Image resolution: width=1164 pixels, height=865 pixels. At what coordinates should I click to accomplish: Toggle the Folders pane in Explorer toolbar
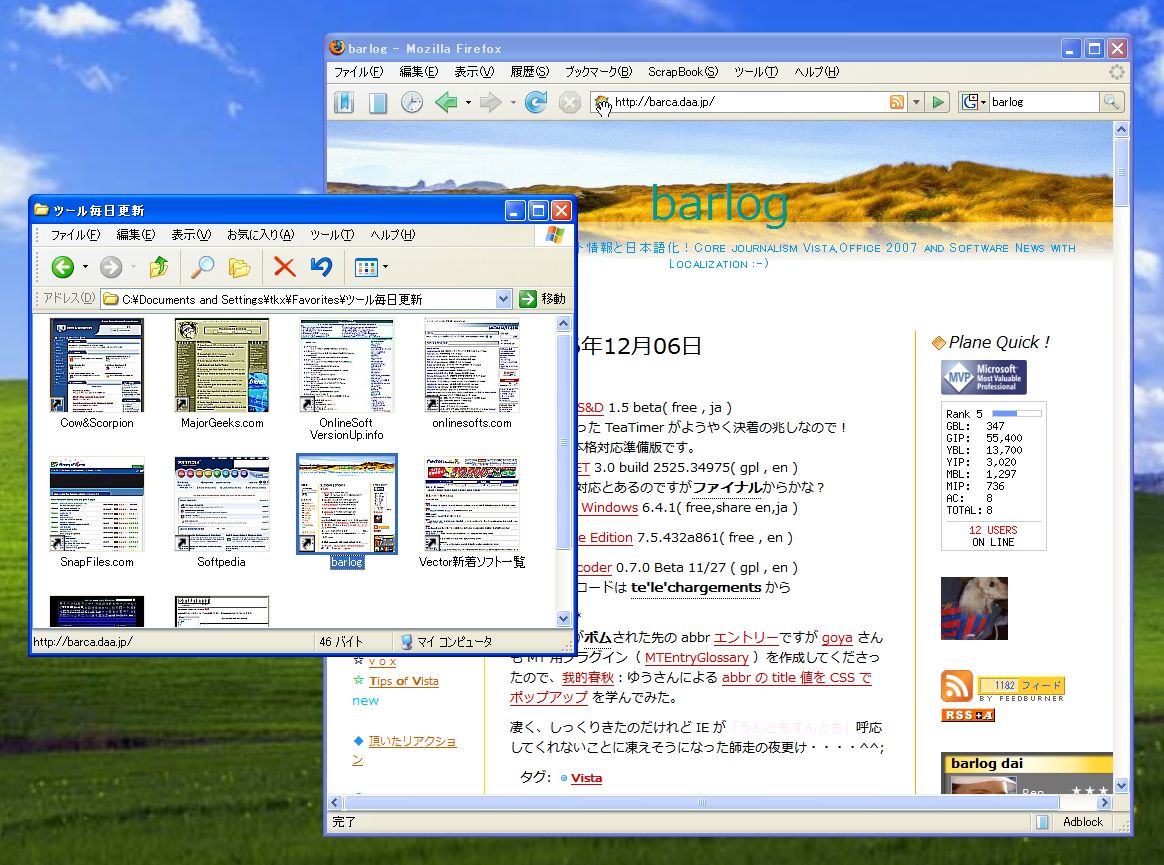tap(239, 267)
